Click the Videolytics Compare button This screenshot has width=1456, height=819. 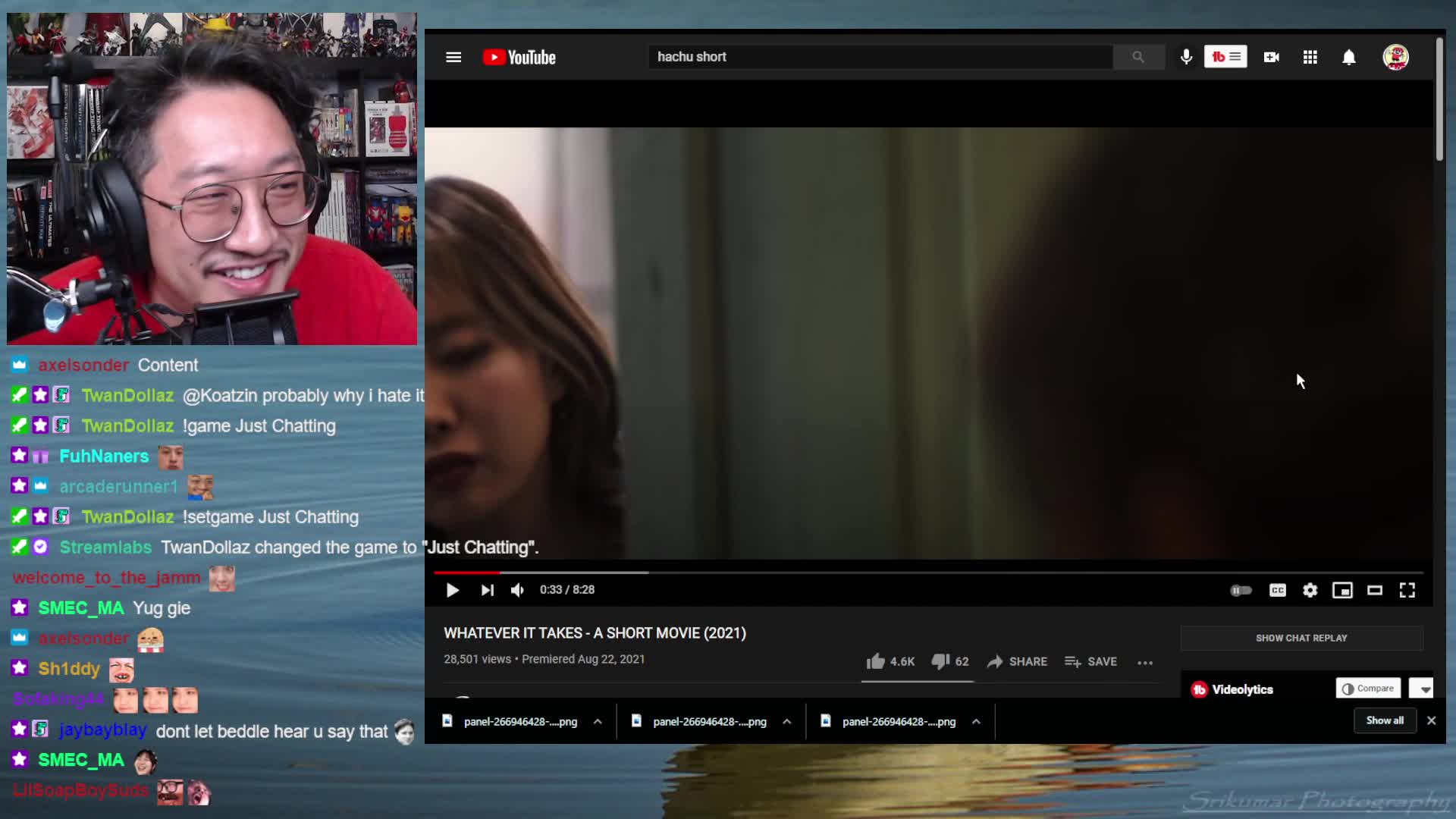pos(1368,689)
